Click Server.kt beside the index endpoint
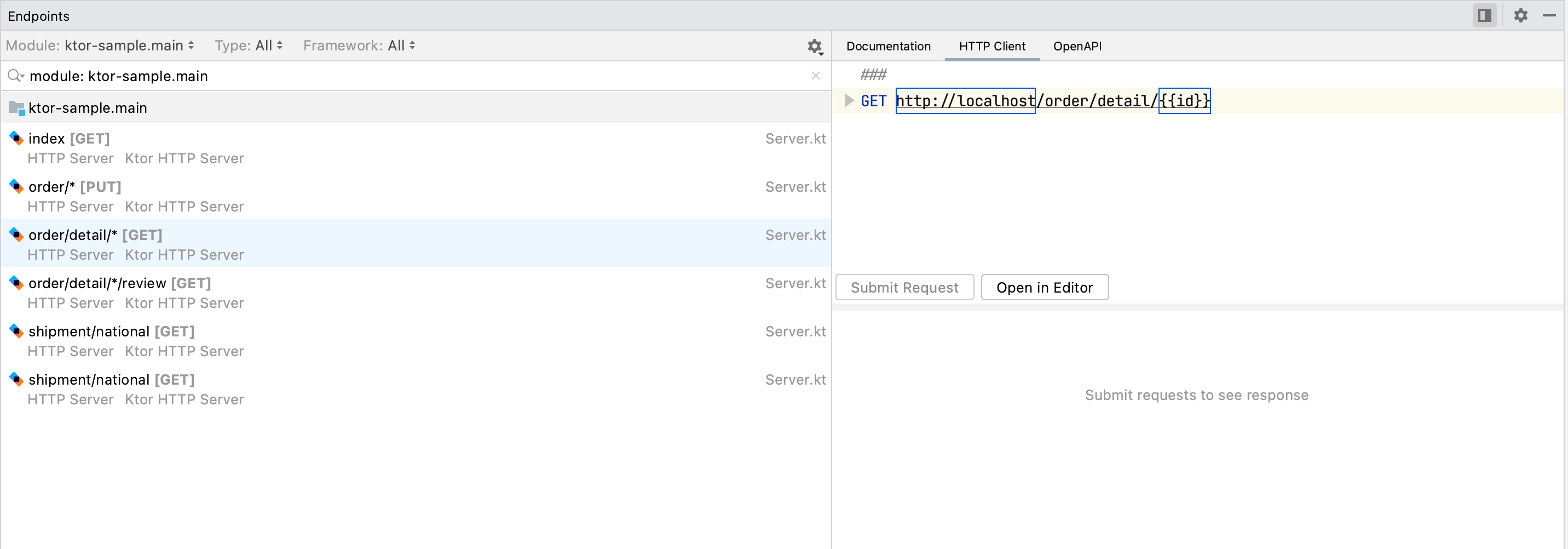1568x549 pixels. tap(795, 139)
